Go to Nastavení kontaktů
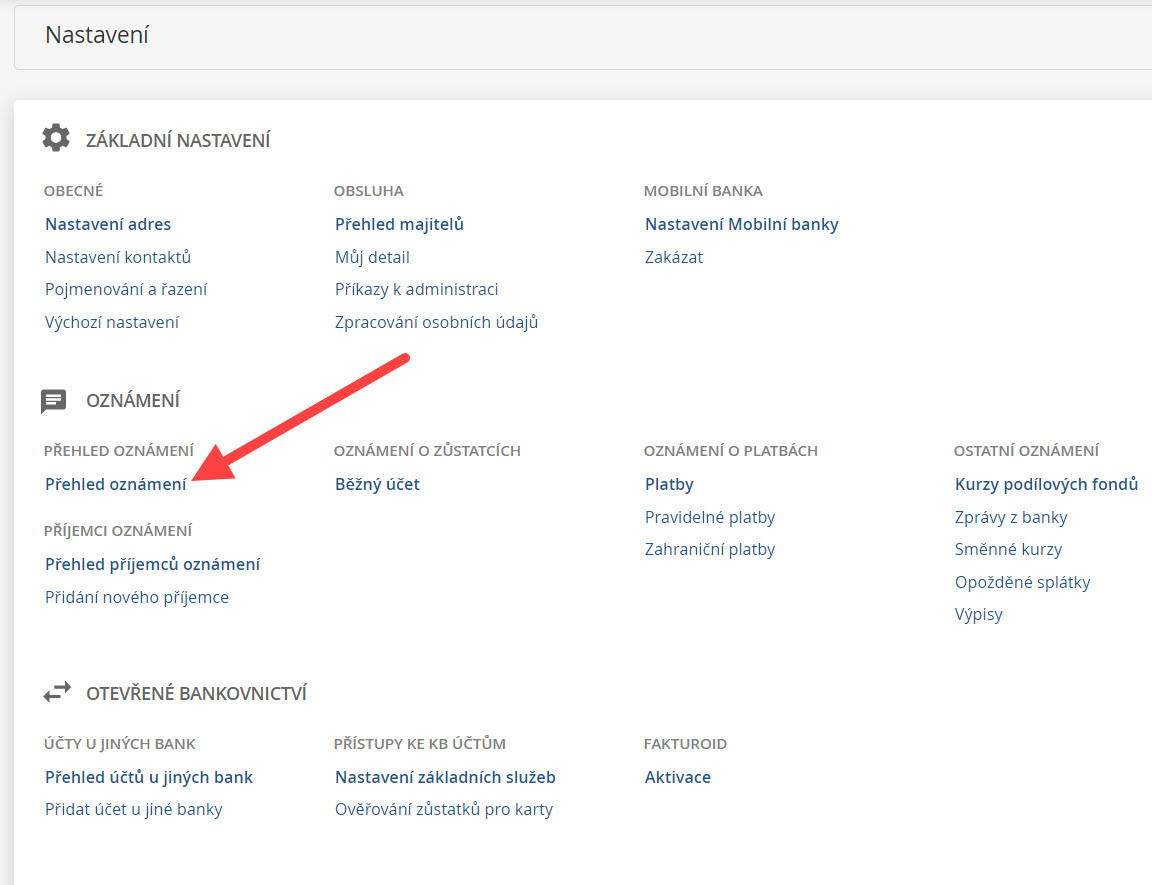 click(x=118, y=257)
